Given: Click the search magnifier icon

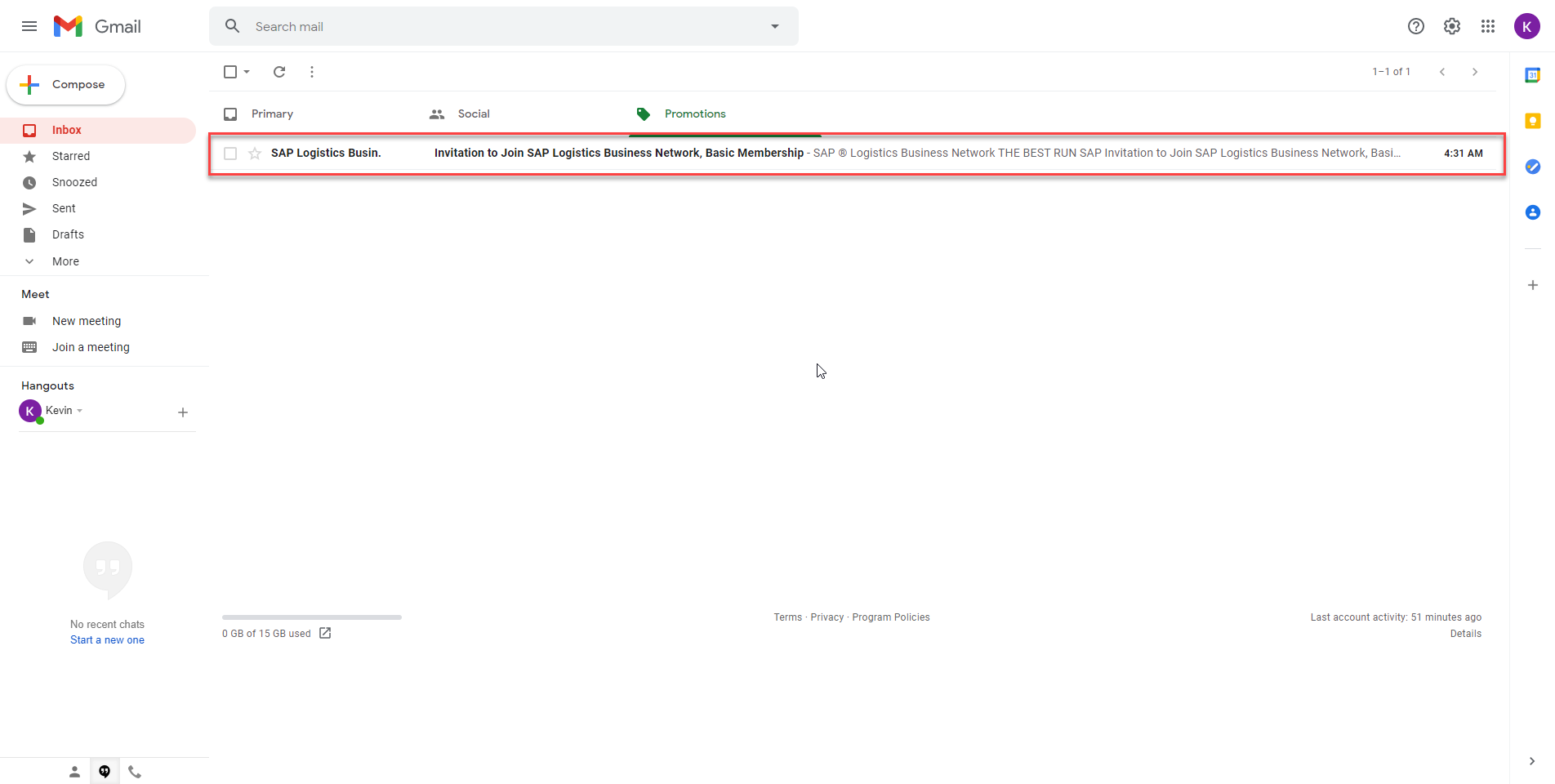Looking at the screenshot, I should click(x=233, y=26).
